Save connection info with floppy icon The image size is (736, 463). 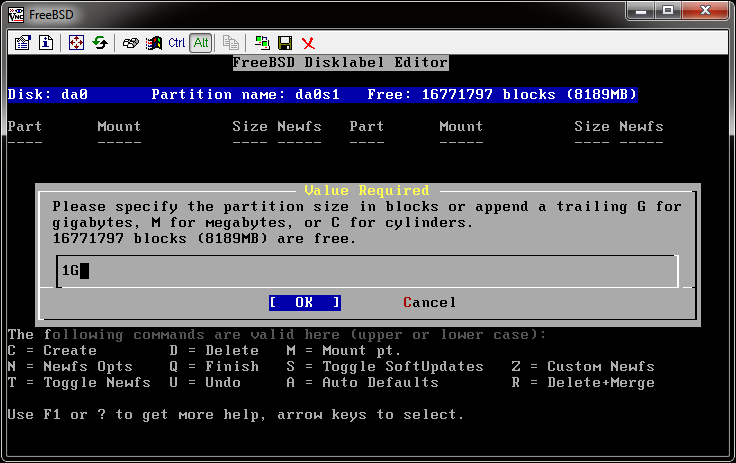point(285,43)
